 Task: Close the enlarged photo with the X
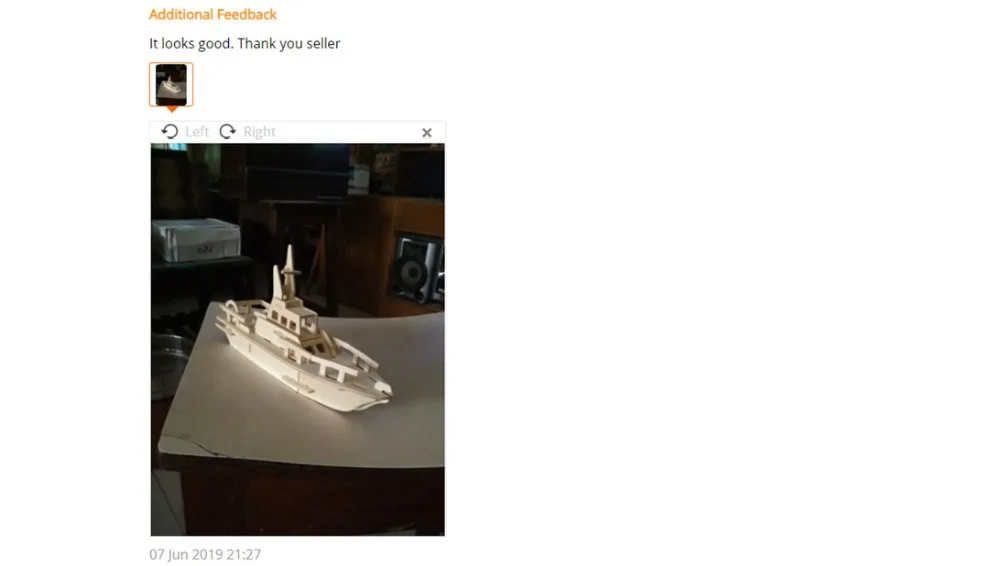coord(427,132)
